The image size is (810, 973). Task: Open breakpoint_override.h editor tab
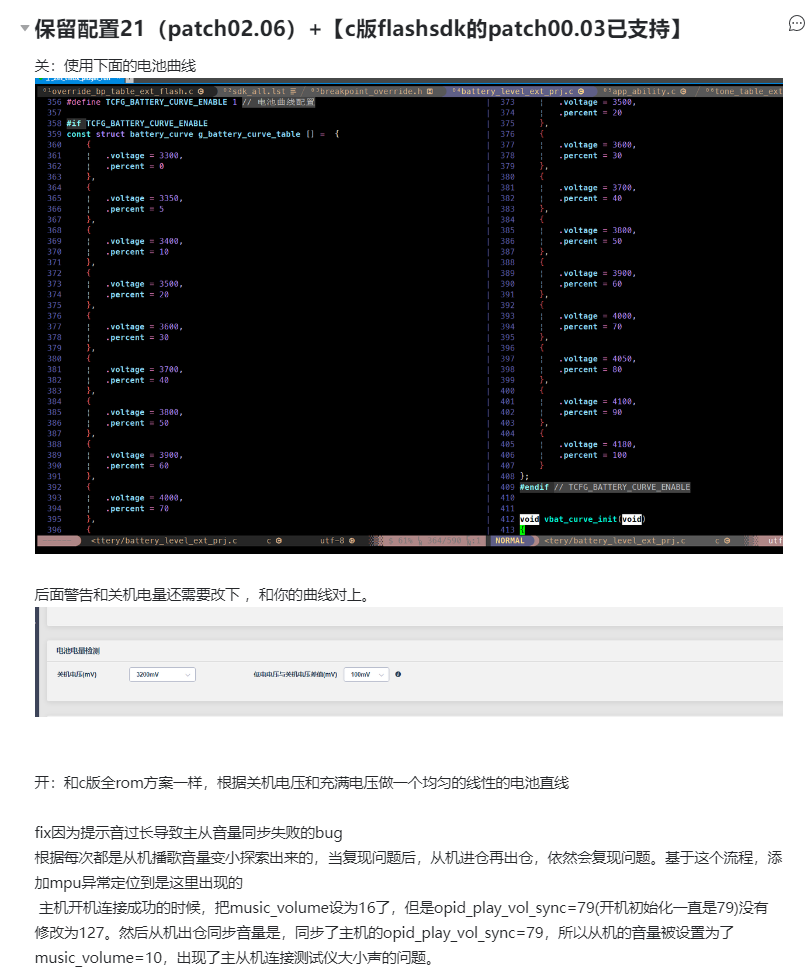click(x=372, y=91)
